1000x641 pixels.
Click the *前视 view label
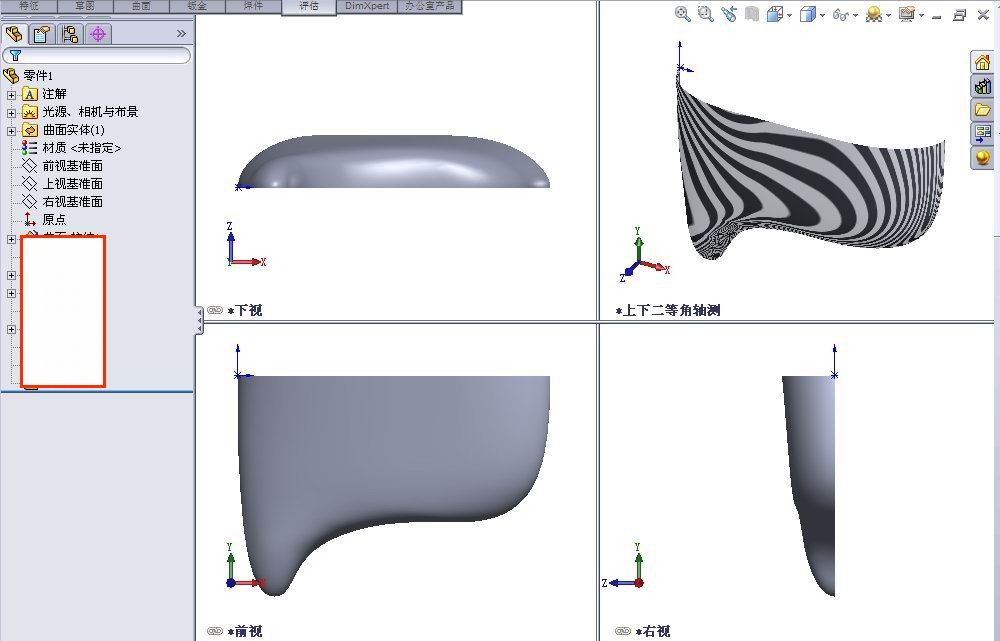(x=245, y=631)
